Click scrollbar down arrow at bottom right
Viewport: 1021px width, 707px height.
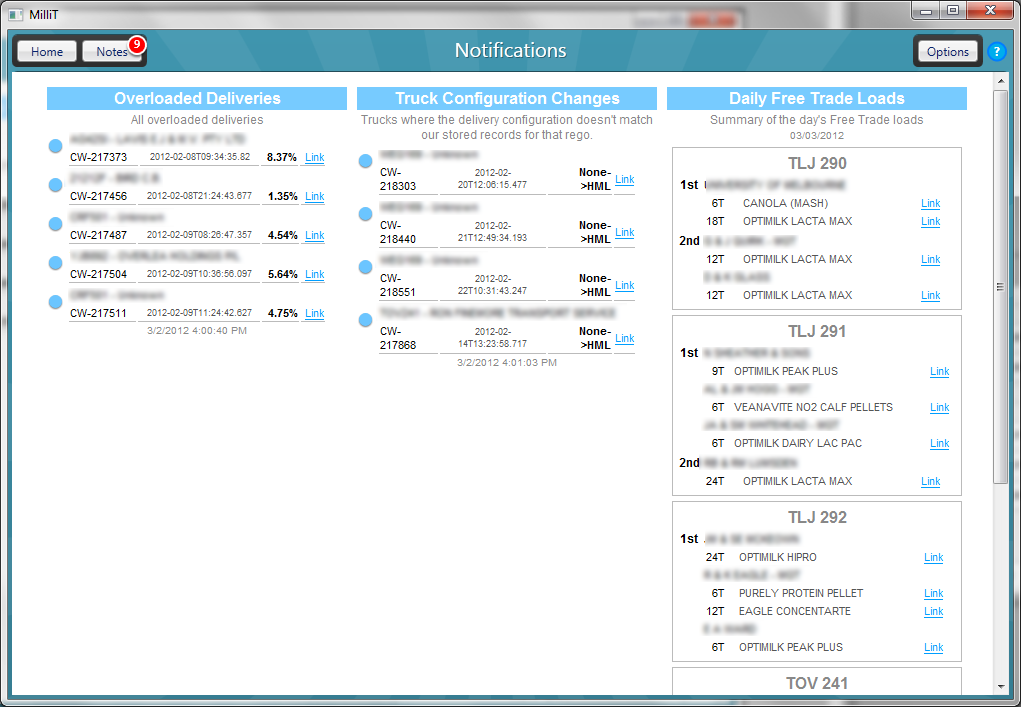(x=1001, y=687)
